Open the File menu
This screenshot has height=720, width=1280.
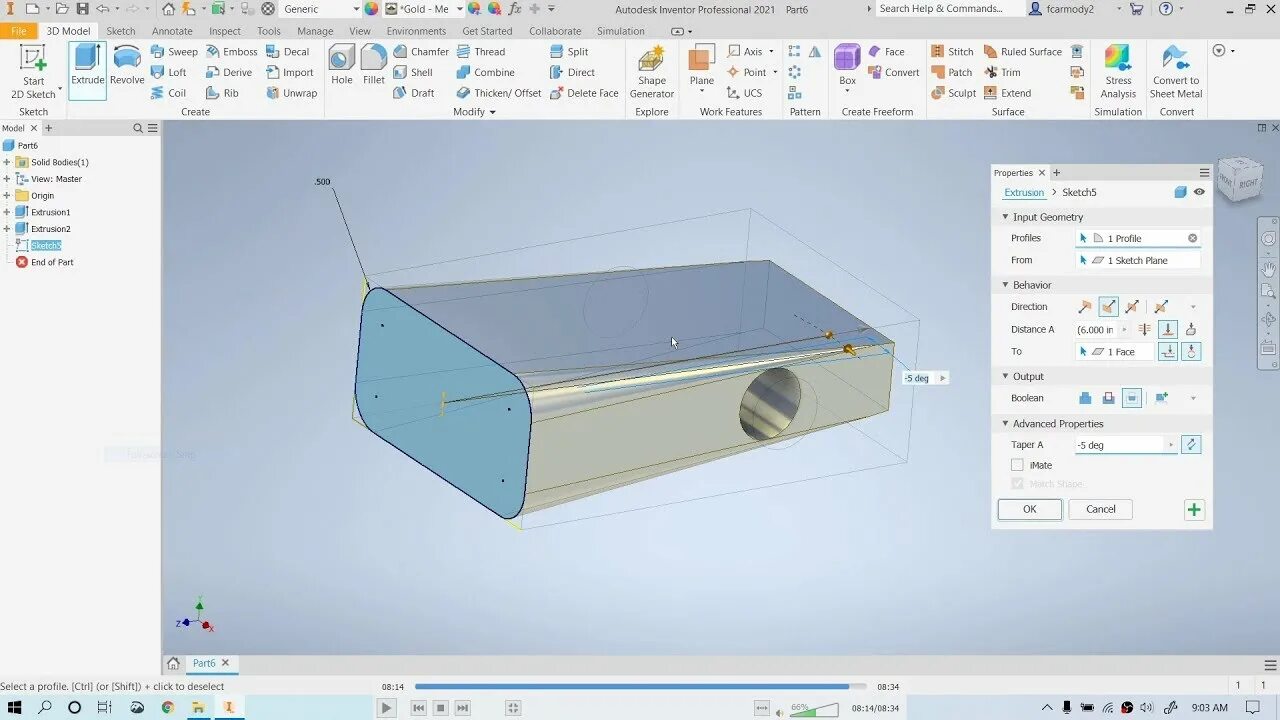tap(19, 31)
